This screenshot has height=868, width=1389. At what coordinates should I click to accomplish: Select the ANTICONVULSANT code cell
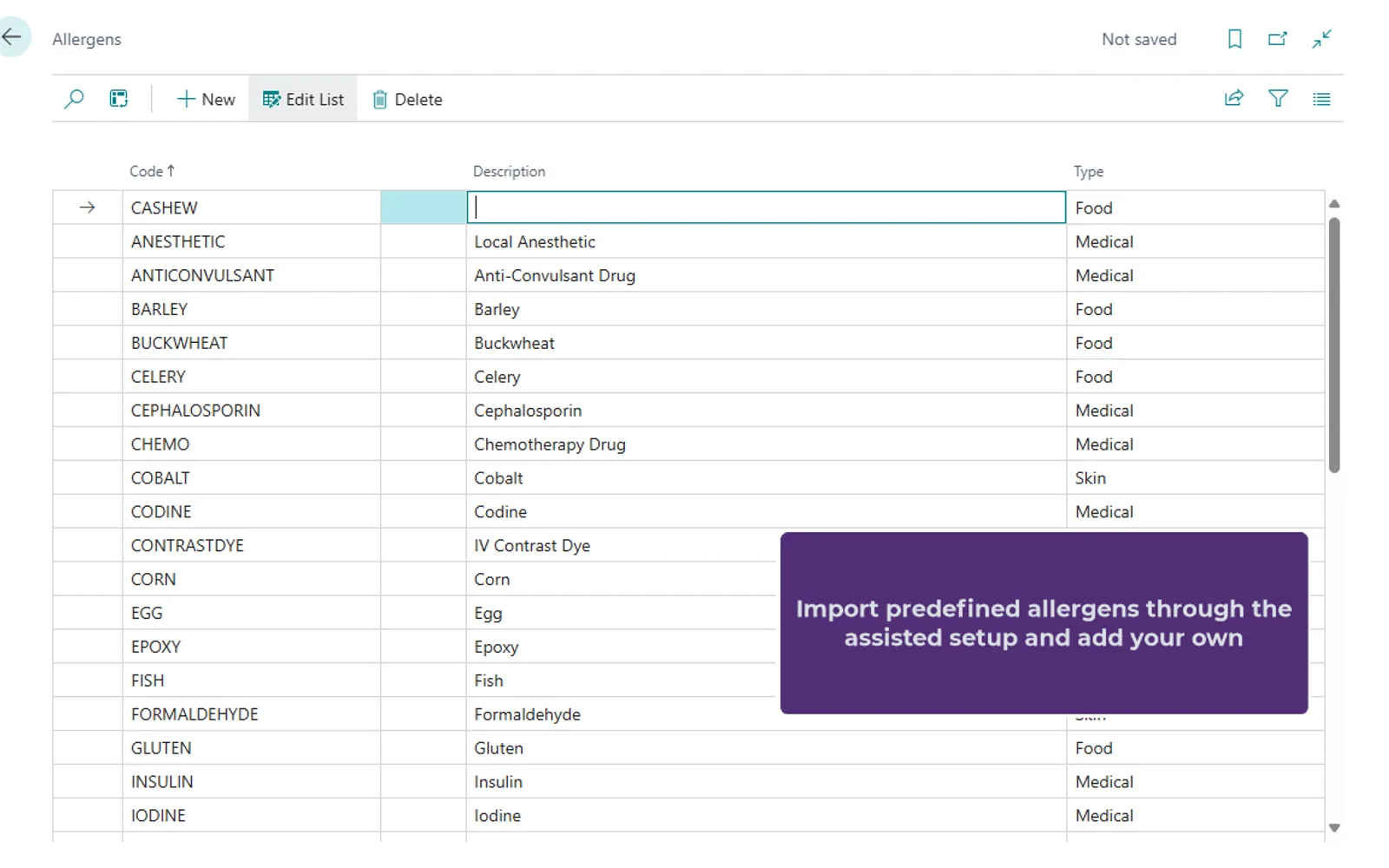point(252,275)
